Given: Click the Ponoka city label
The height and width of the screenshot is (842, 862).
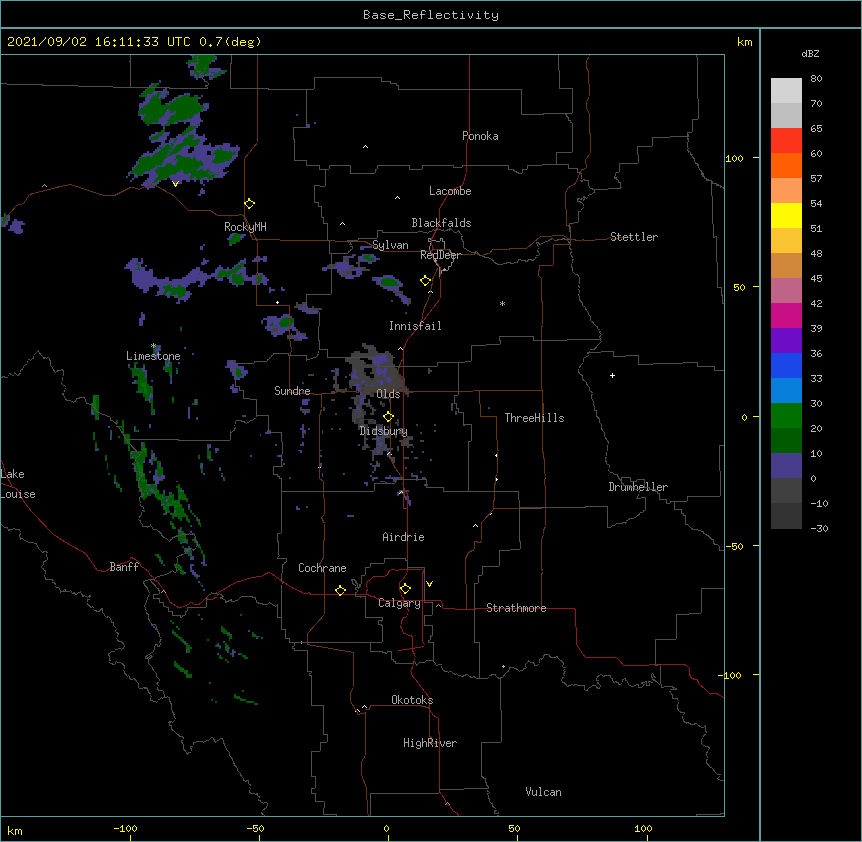Looking at the screenshot, I should click(x=480, y=136).
